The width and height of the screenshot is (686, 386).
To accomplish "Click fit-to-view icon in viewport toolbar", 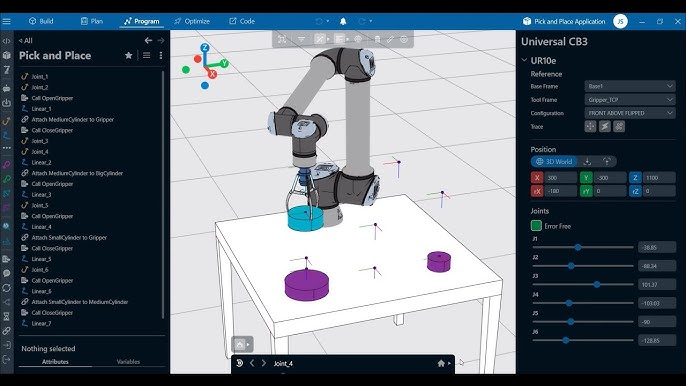I will [x=282, y=39].
